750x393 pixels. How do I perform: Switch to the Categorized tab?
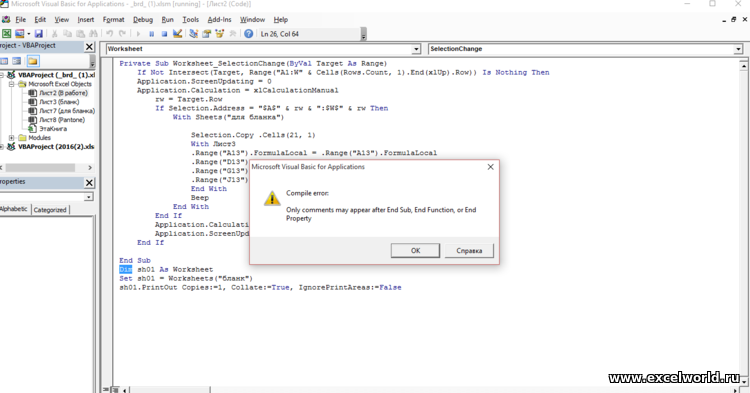[x=50, y=209]
